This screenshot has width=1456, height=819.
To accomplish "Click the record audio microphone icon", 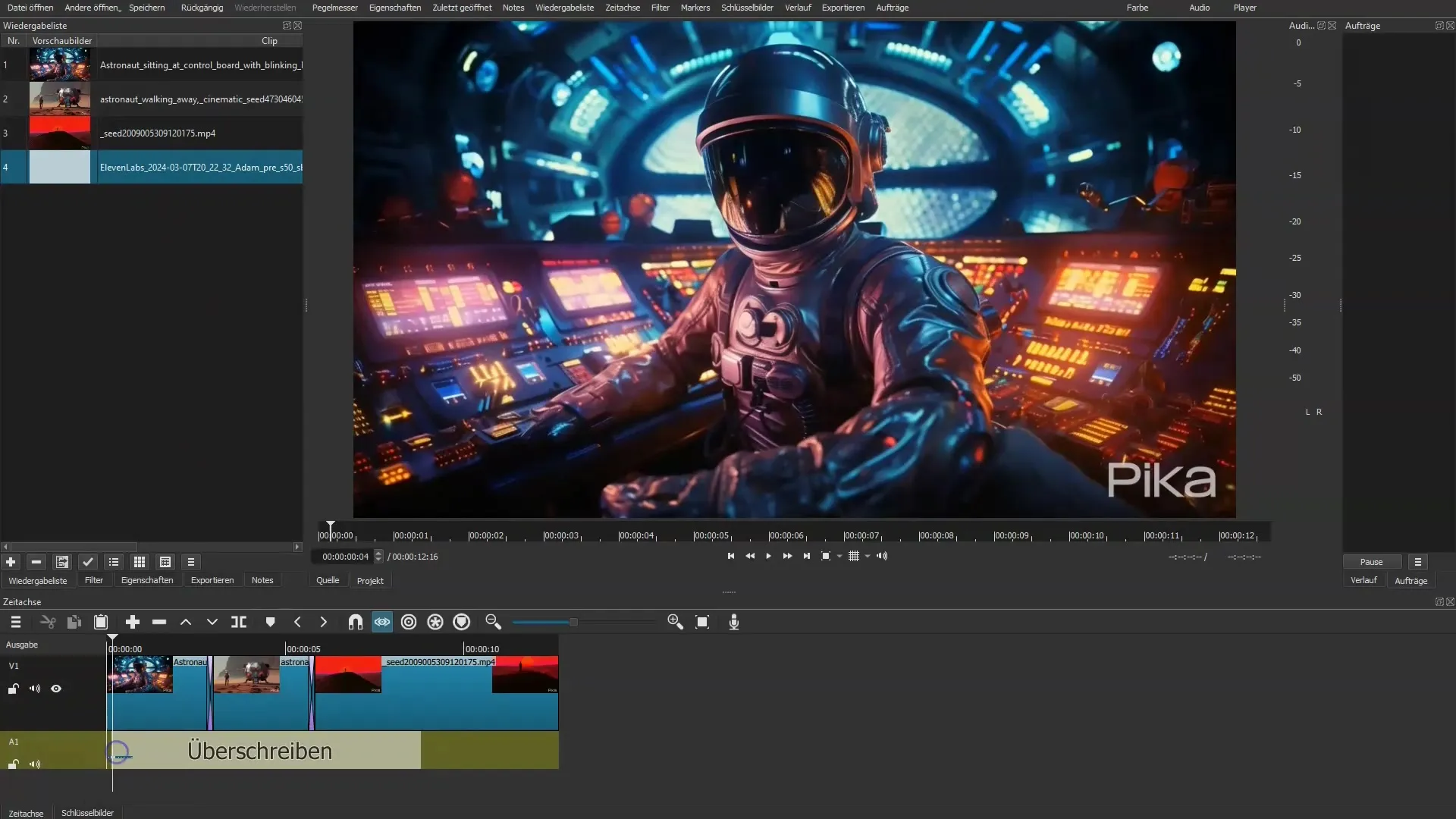I will tap(734, 622).
